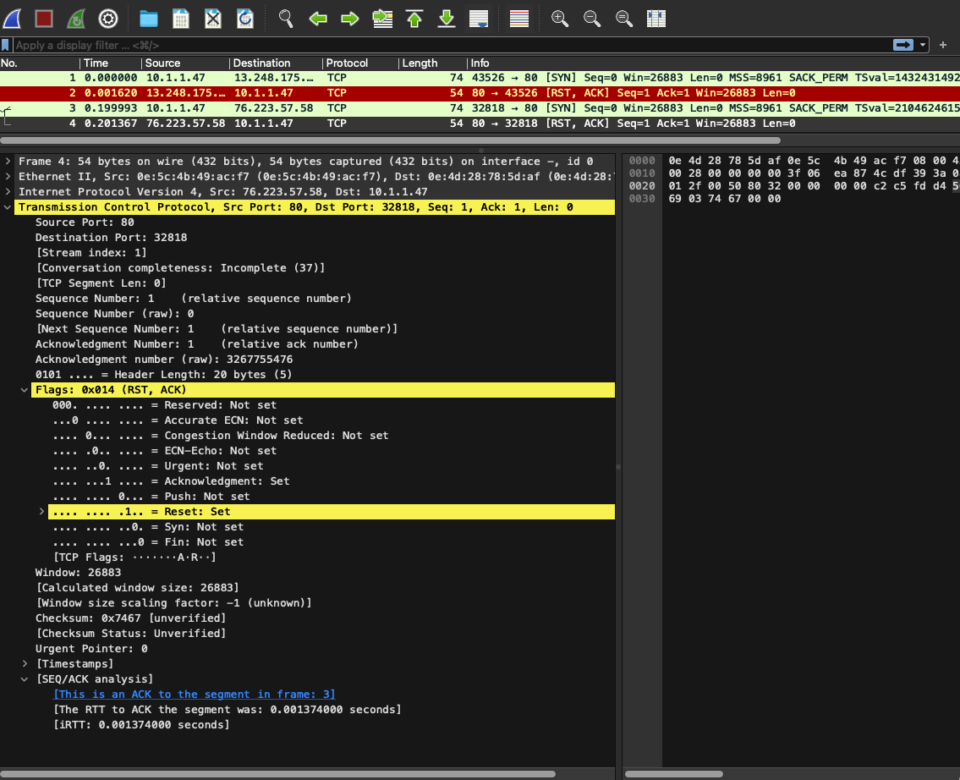Screen dimensions: 960x780
Task: Toggle auto-scroll during live capture
Action: pos(478,18)
